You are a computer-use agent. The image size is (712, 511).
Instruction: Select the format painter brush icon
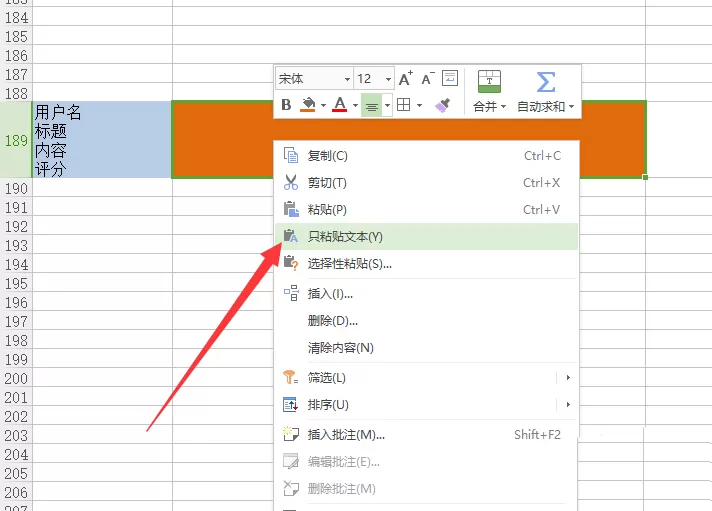pos(442,105)
